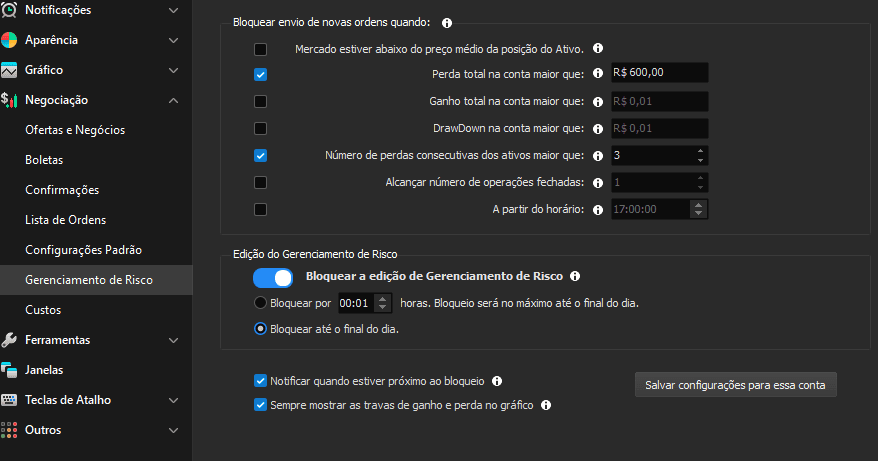Select Bloquear até o final do dia radio
Viewport: 878px width, 461px height.
[260, 329]
